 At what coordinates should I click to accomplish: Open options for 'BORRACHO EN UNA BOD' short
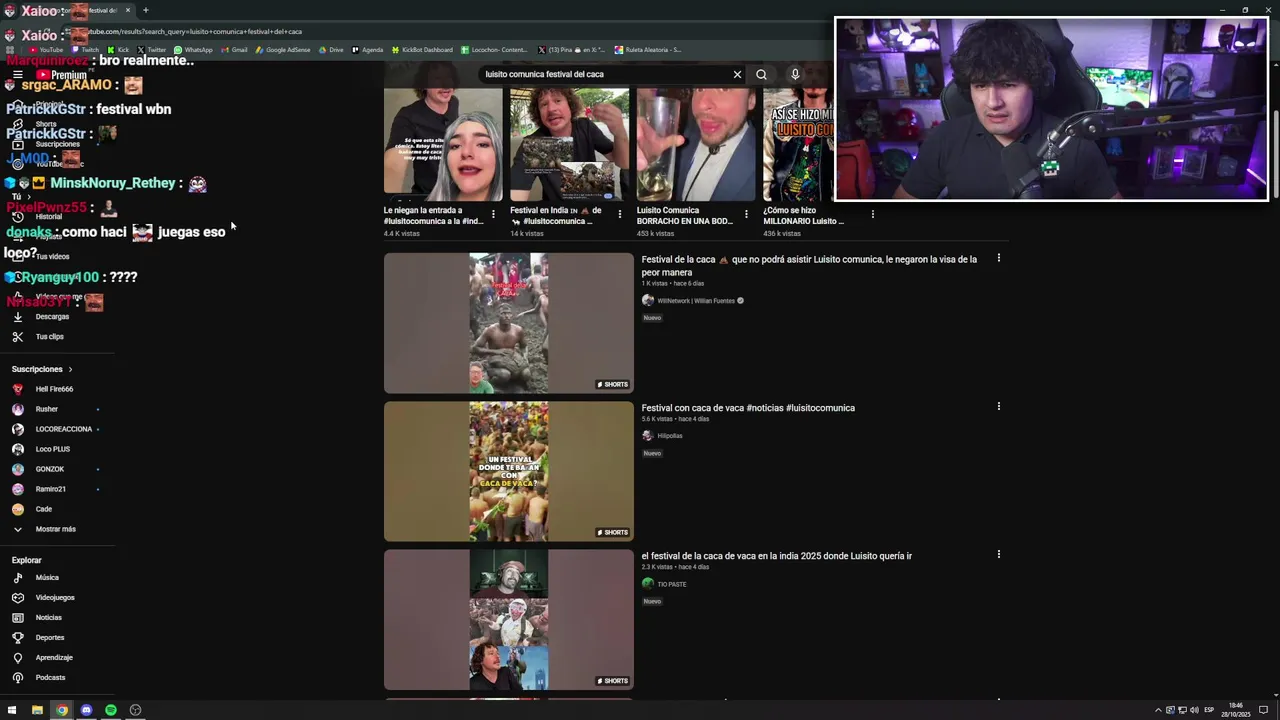click(x=746, y=214)
